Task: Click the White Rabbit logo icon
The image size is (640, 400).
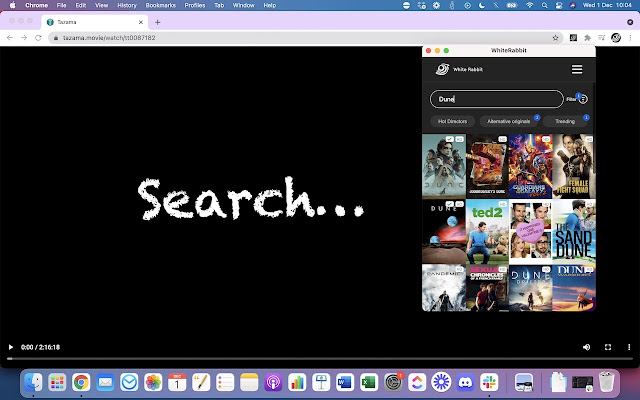Action: [441, 69]
